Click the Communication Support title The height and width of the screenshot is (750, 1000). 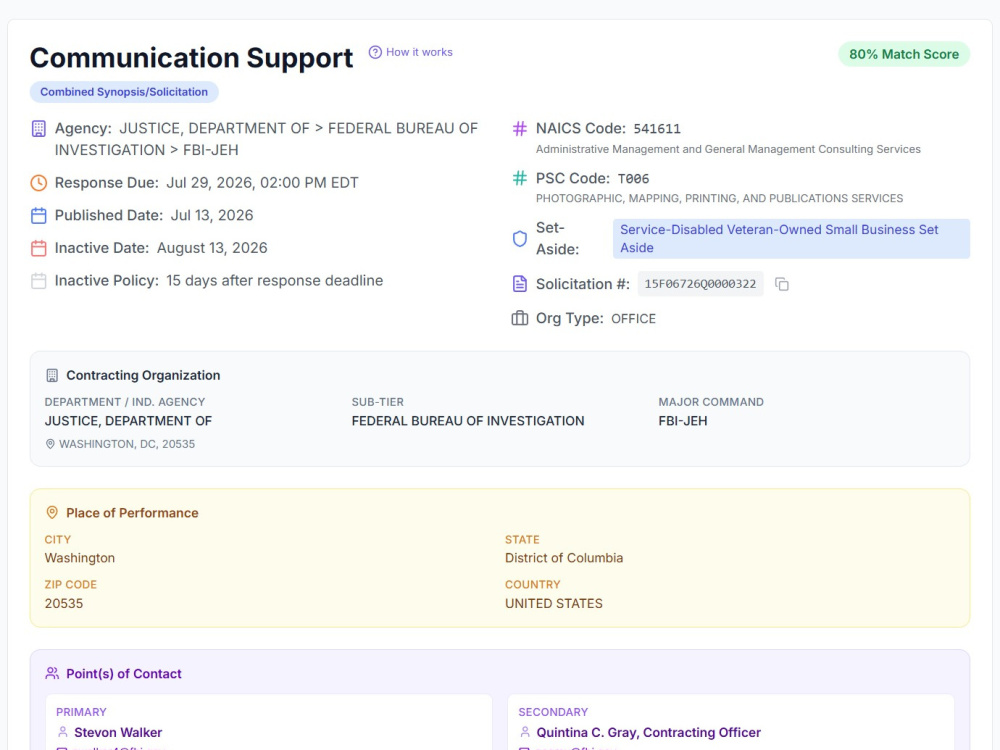click(x=191, y=57)
